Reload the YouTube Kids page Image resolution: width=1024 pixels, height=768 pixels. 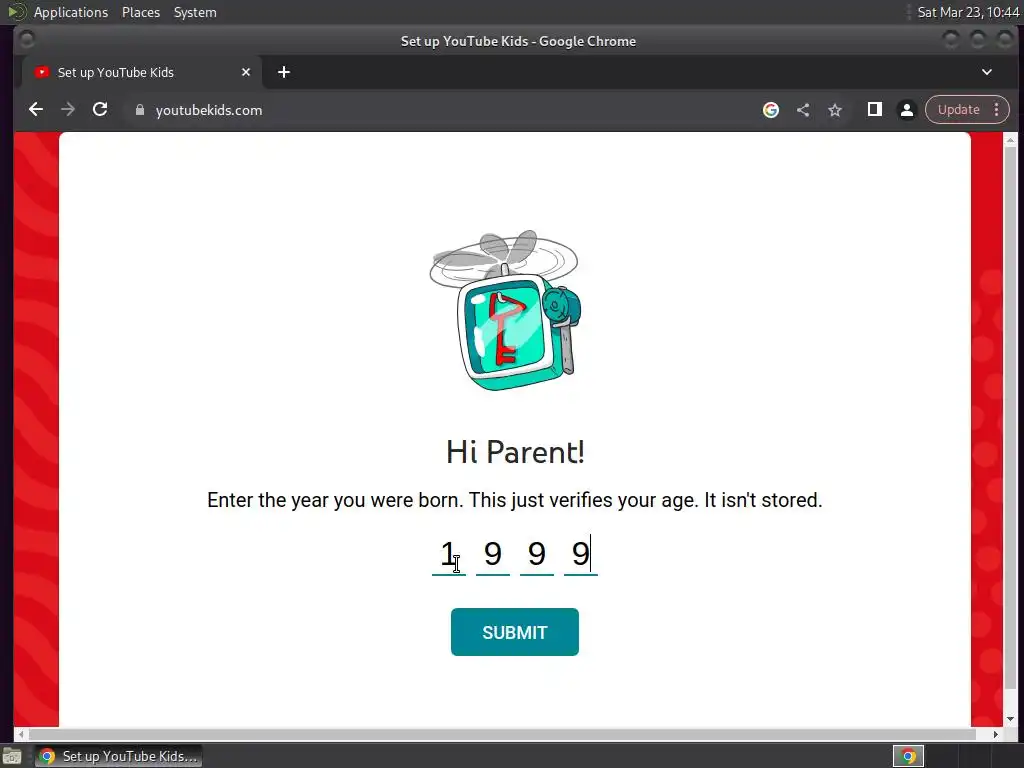click(100, 110)
